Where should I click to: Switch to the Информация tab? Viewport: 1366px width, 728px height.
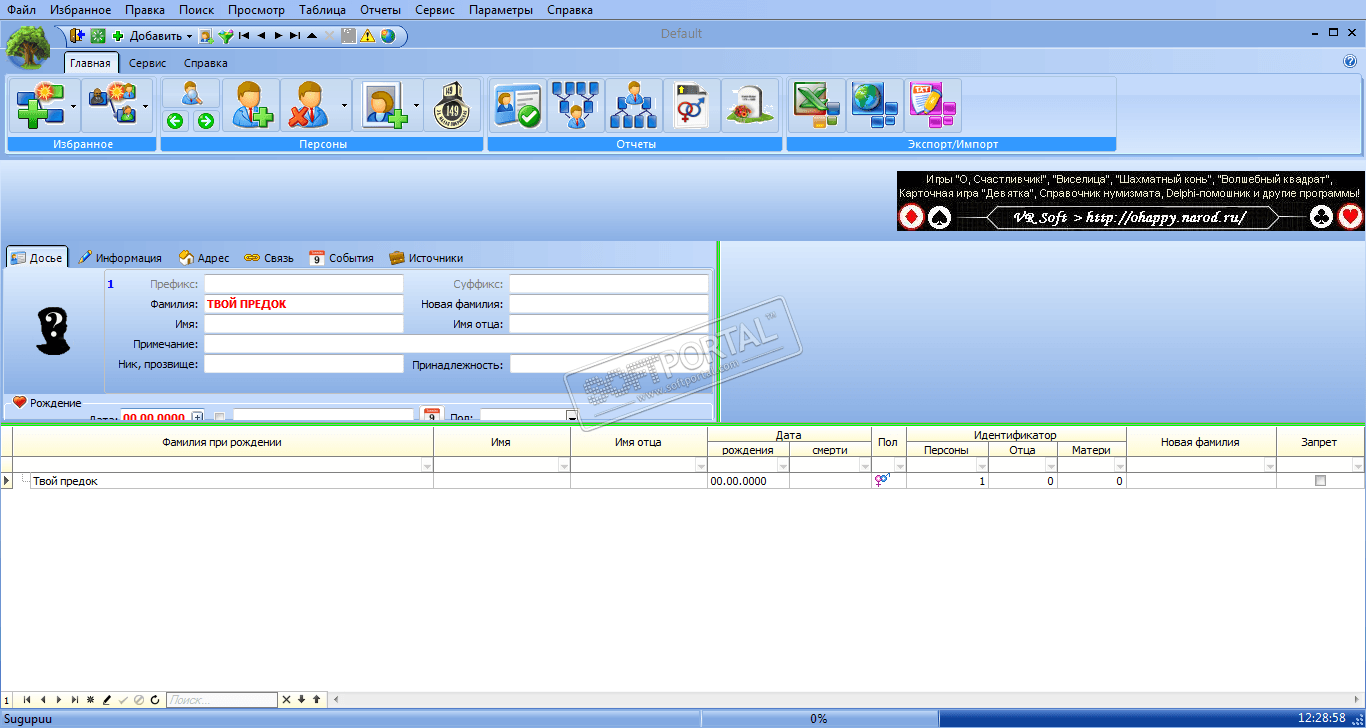point(120,258)
